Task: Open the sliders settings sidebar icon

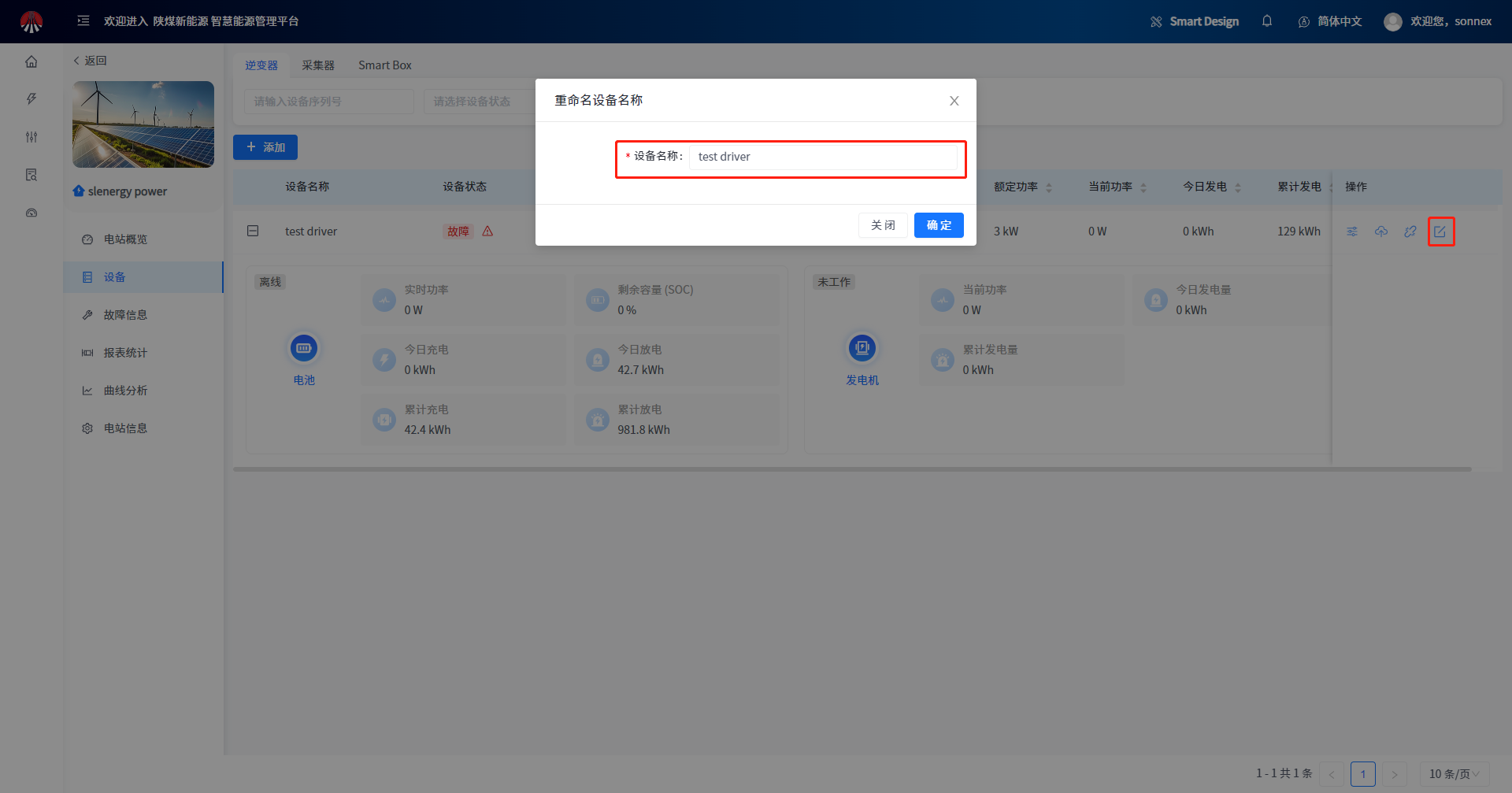Action: [x=31, y=137]
